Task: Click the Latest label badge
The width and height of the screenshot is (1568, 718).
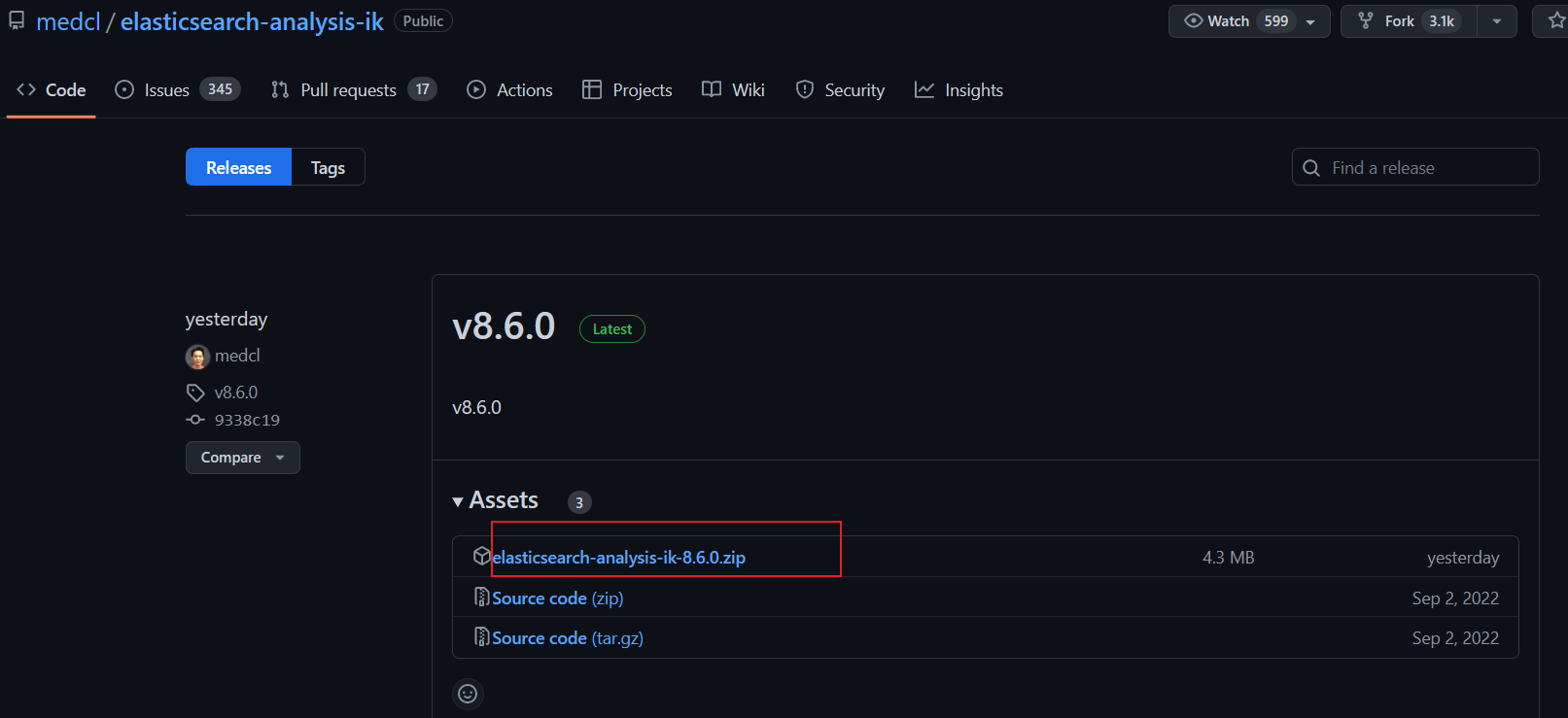Action: (x=612, y=329)
